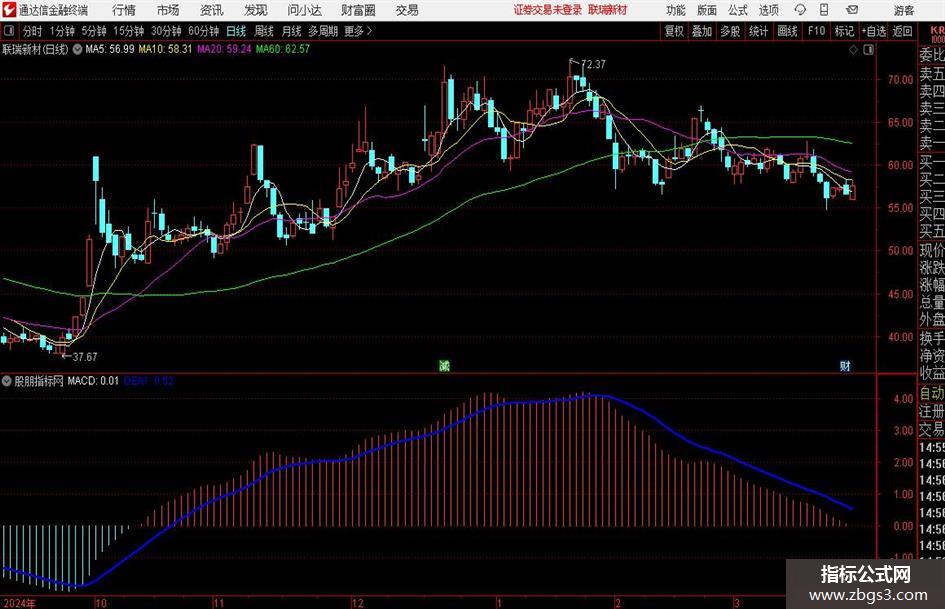Viewport: 945px width, 609px height.
Task: Click the 叠加 overlay button
Action: pos(702,31)
